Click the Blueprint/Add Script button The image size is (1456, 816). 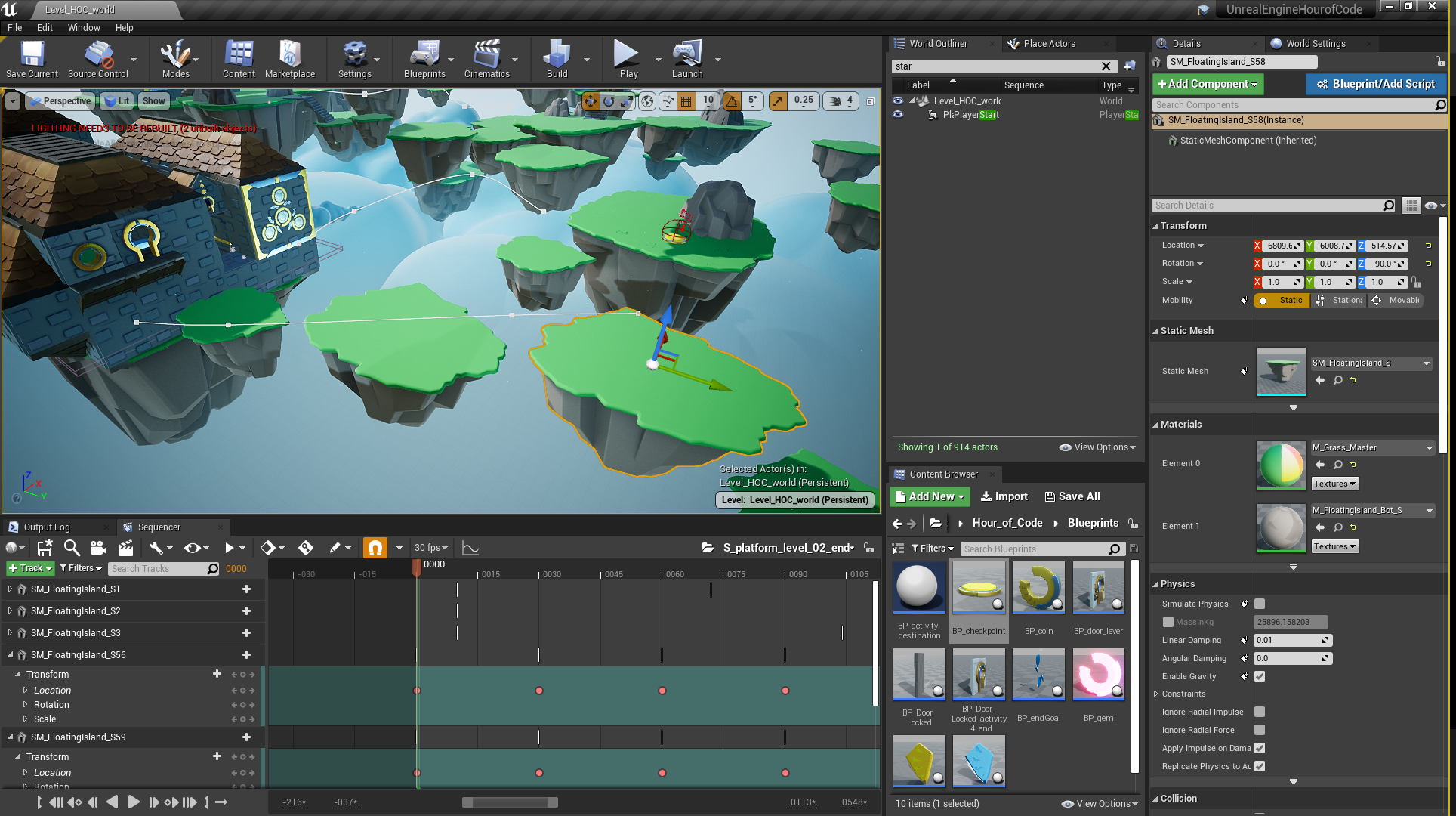pos(1375,84)
